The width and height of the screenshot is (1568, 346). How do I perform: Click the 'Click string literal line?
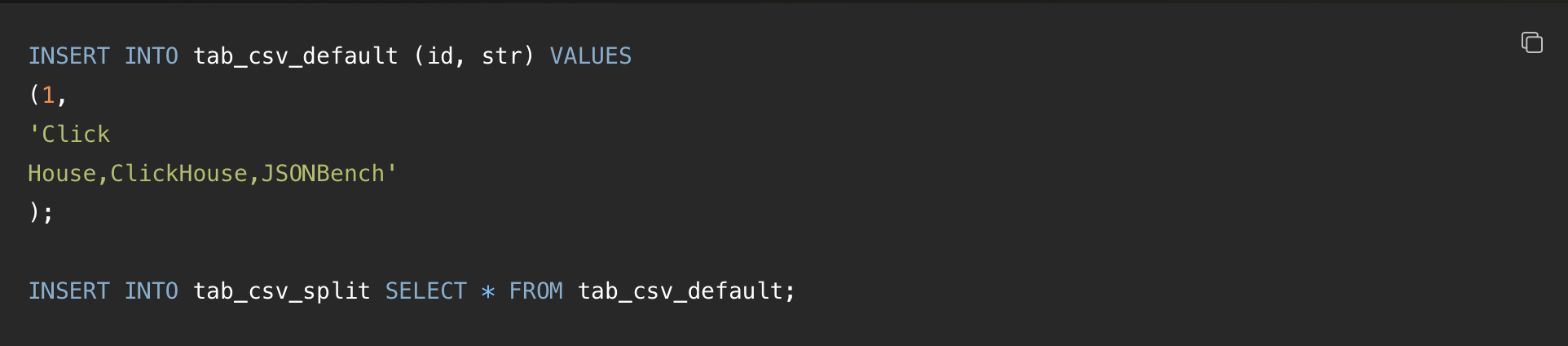click(x=69, y=134)
